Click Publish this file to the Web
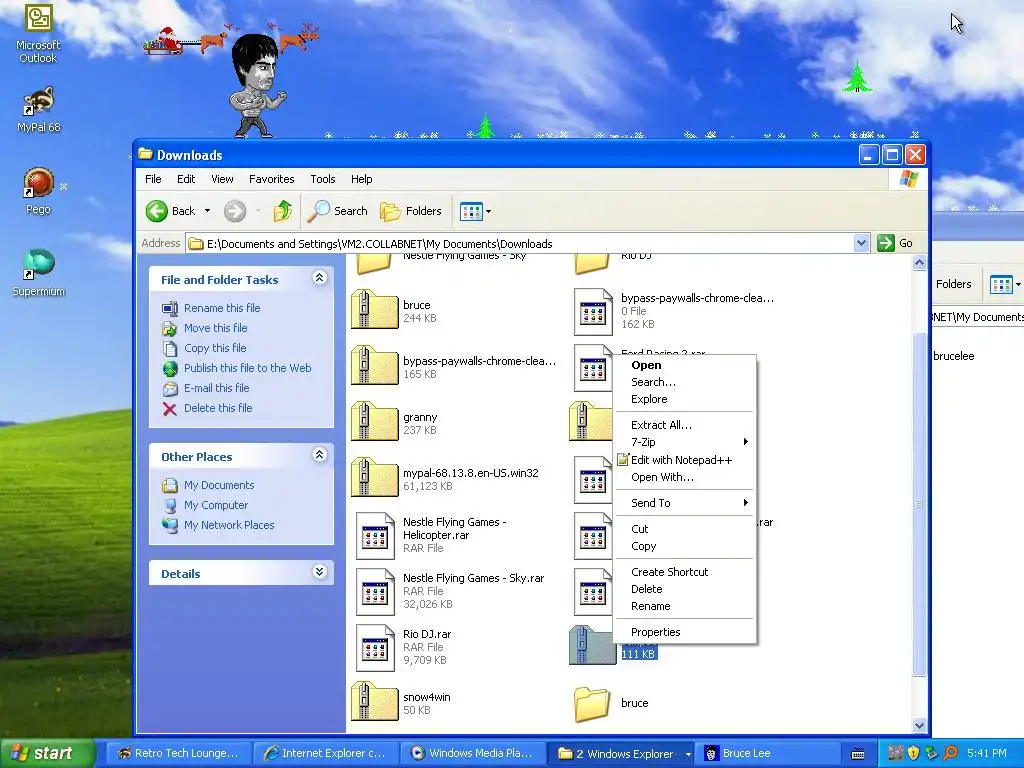 [248, 368]
